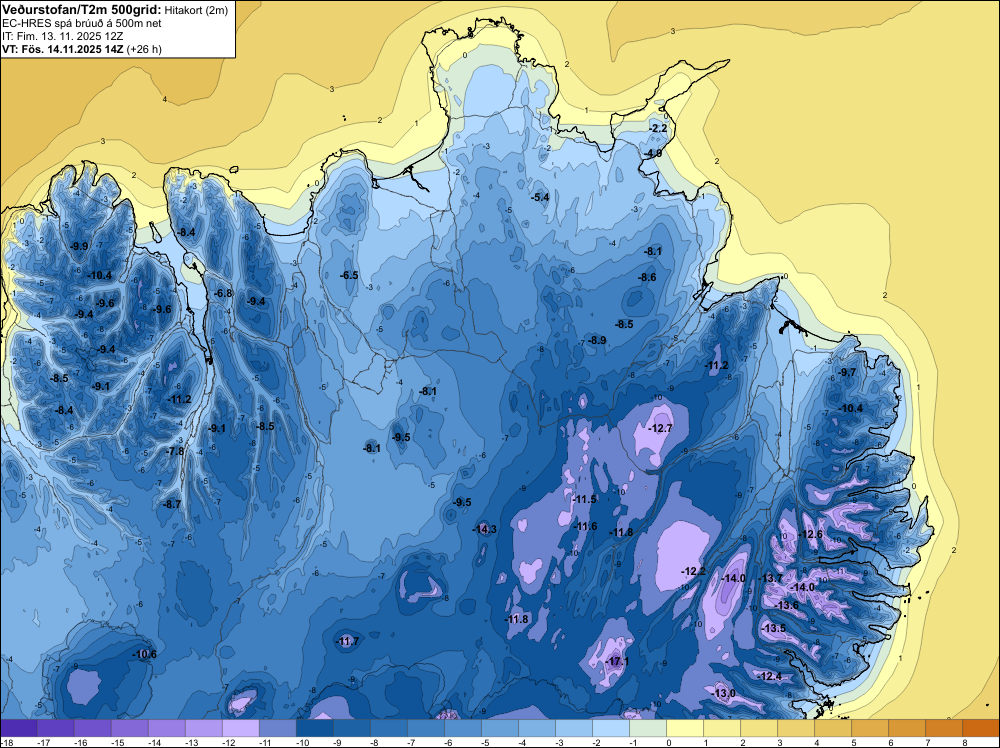The width and height of the screenshot is (1000, 748).
Task: Click the -11.6 temperature label
Action: [585, 526]
